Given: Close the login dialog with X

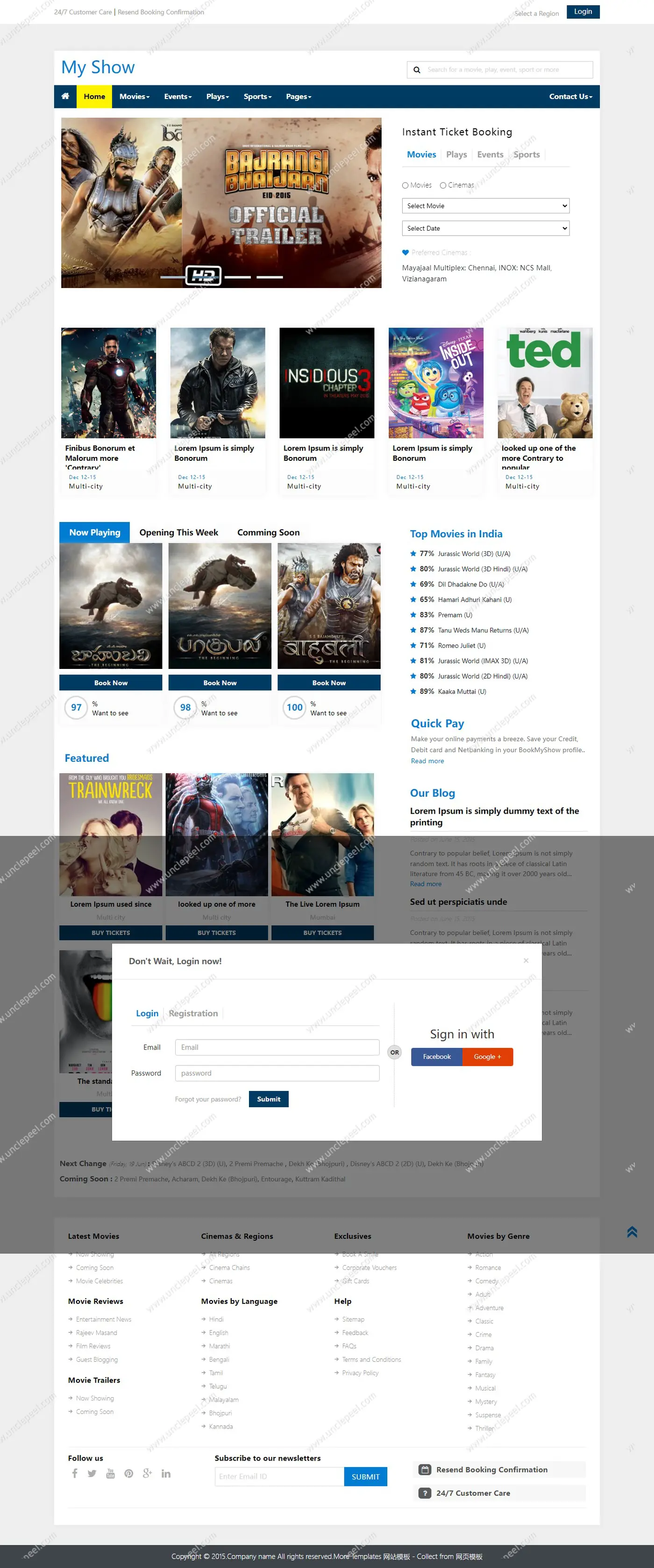Looking at the screenshot, I should point(526,961).
